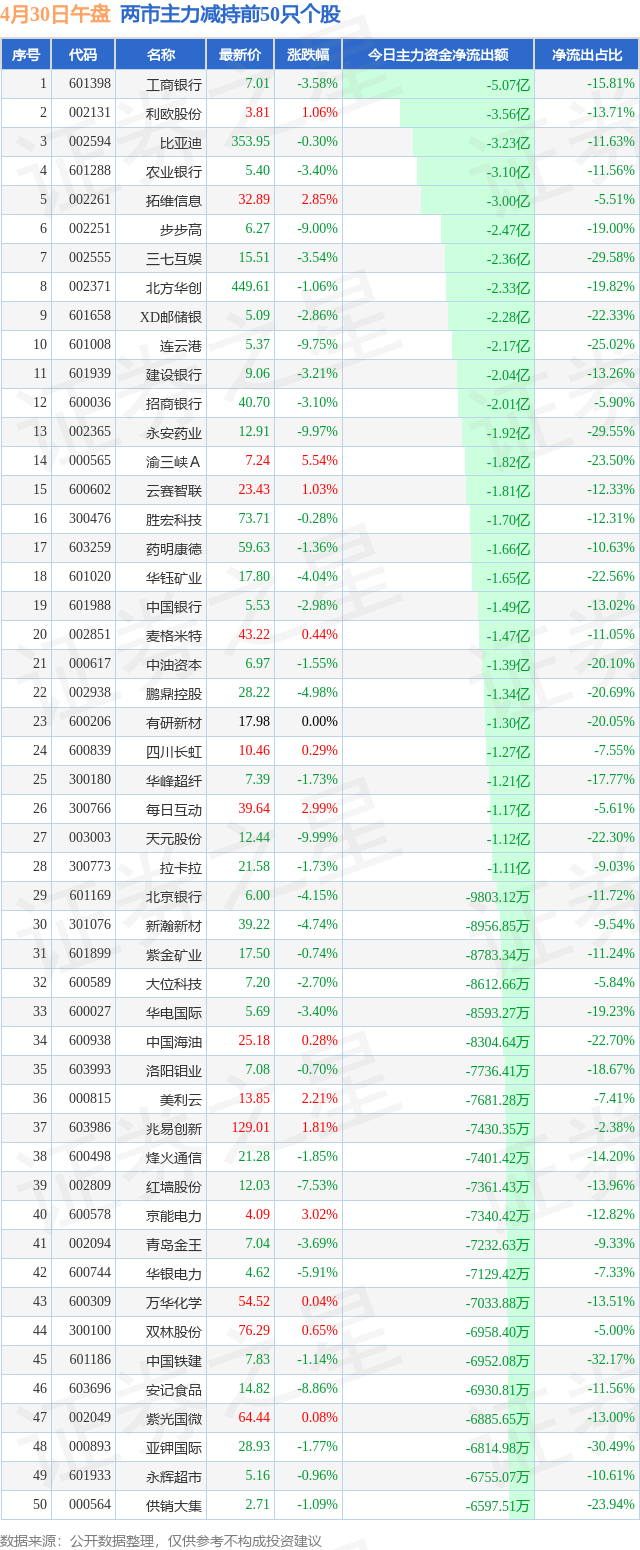
Task: Click the 序号 column header
Action: pyautogui.click(x=26, y=55)
